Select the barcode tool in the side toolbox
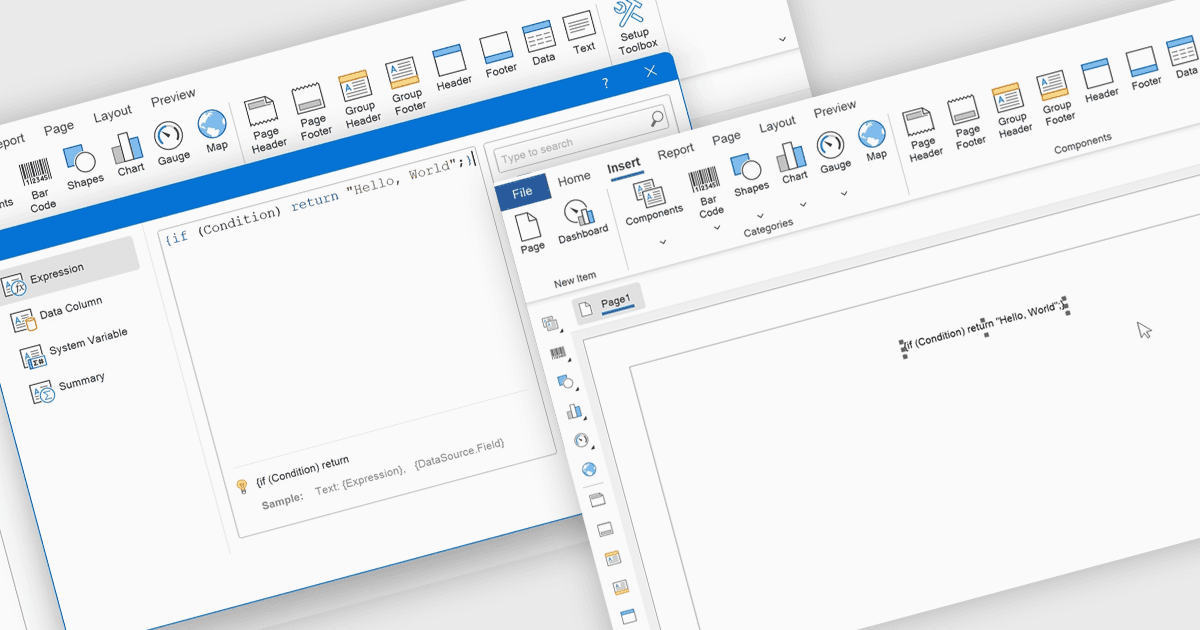The height and width of the screenshot is (630, 1200). [557, 353]
